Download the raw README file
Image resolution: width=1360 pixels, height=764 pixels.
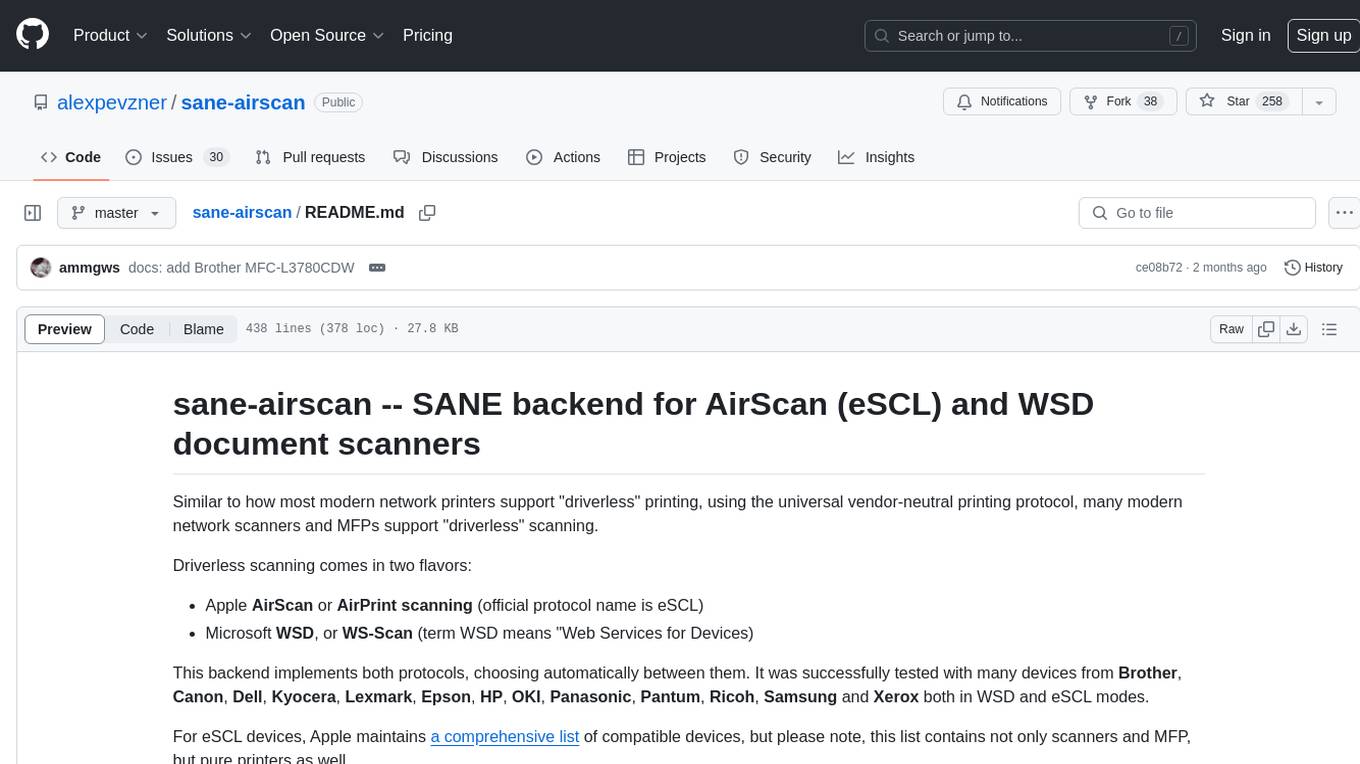(x=1293, y=329)
